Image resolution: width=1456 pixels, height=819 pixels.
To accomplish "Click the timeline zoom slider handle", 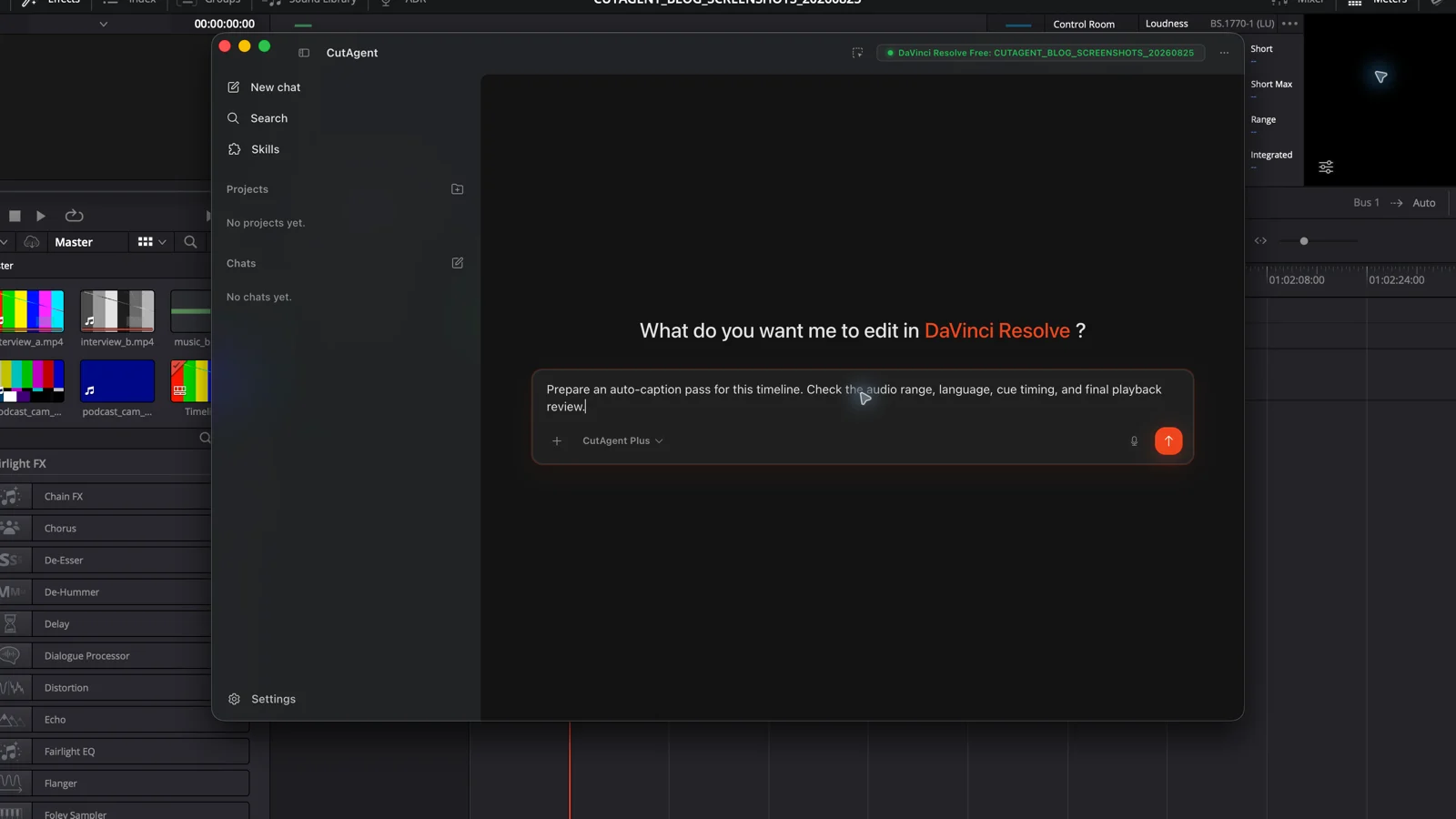I will point(1304,241).
